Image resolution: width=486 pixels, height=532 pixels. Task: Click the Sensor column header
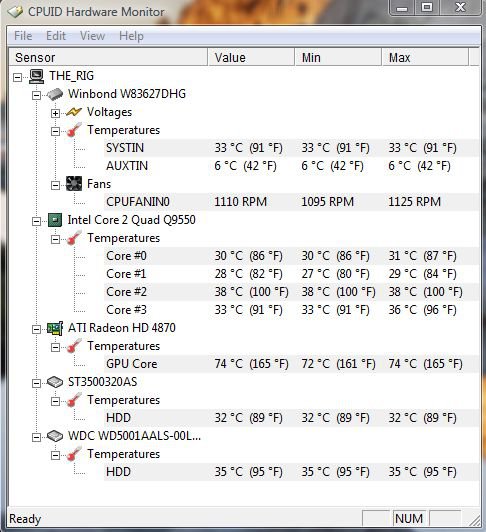coord(108,57)
